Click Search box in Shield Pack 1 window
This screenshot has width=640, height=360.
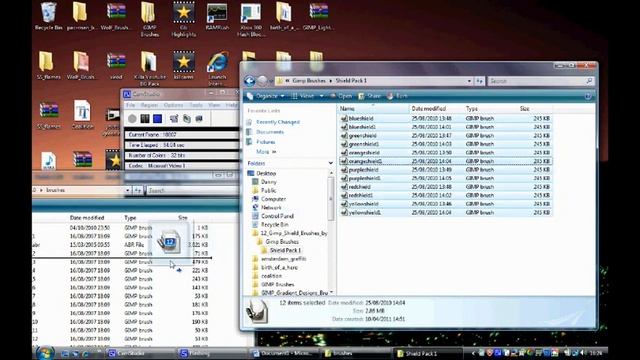(x=540, y=81)
